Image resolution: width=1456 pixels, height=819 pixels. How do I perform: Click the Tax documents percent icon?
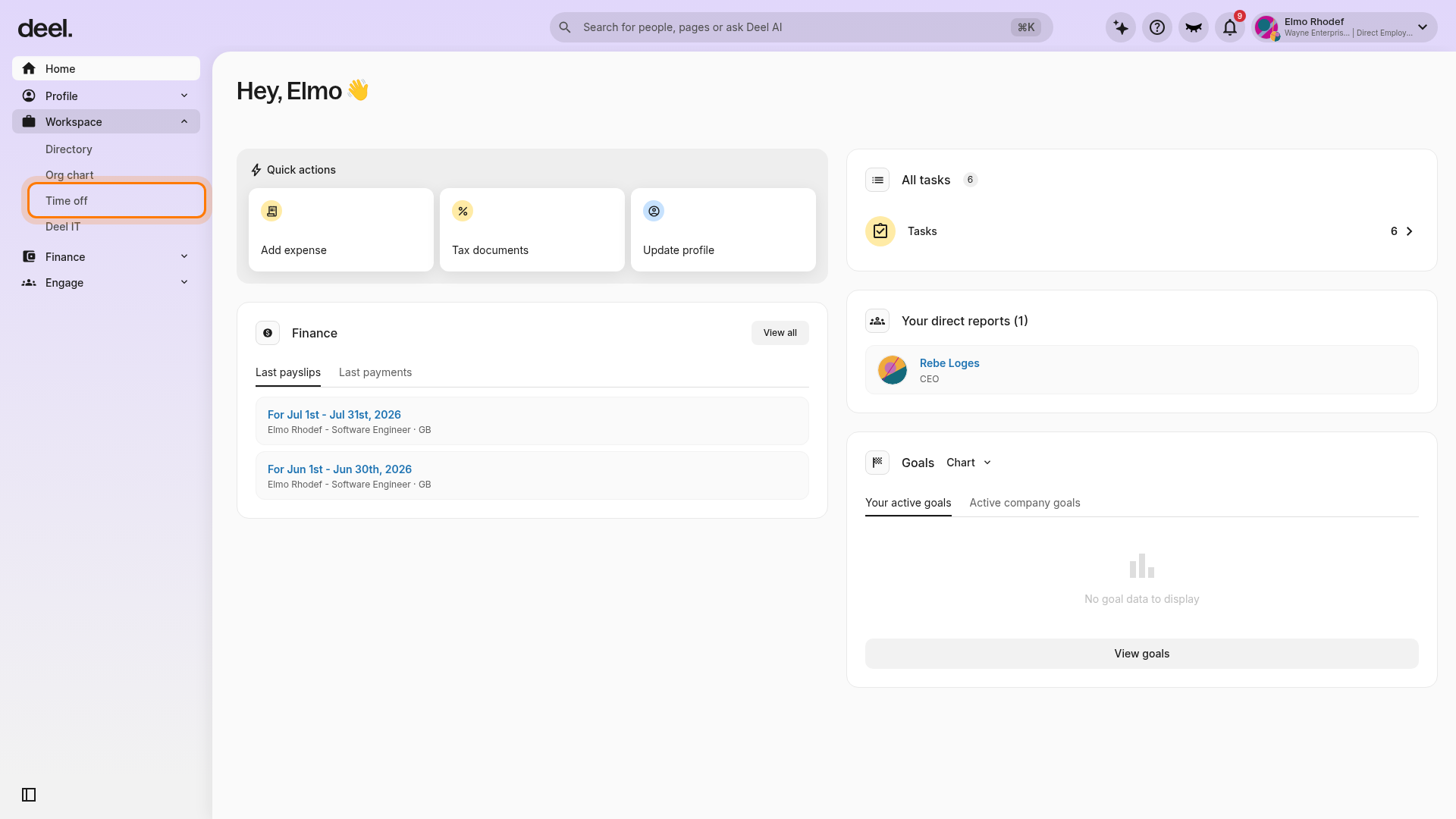[x=463, y=211]
